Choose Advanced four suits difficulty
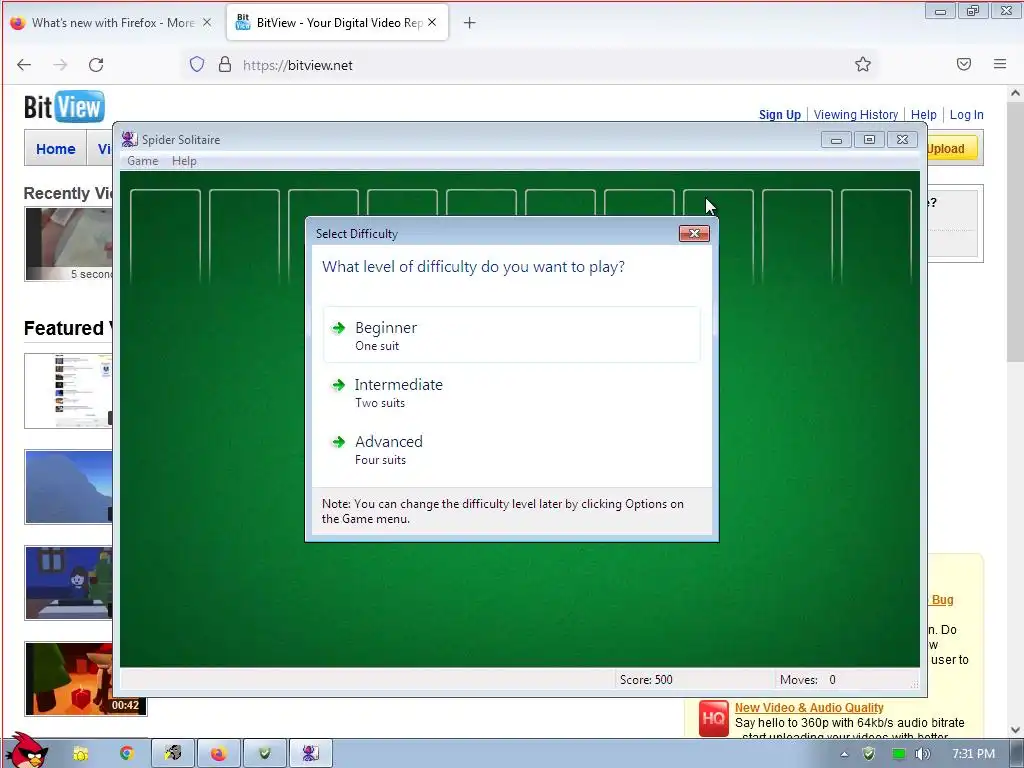1024x768 pixels. click(x=511, y=449)
